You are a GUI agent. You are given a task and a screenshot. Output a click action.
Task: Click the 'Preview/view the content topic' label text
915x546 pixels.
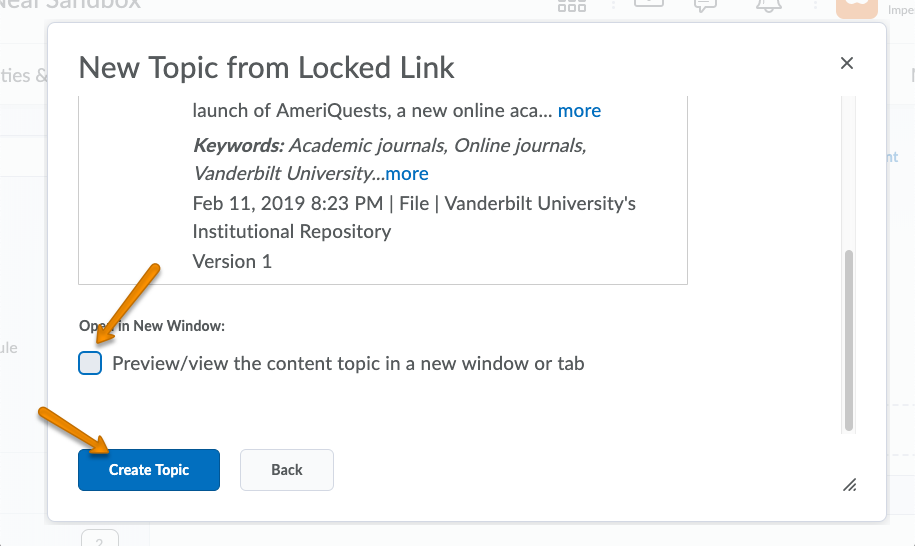pyautogui.click(x=348, y=363)
